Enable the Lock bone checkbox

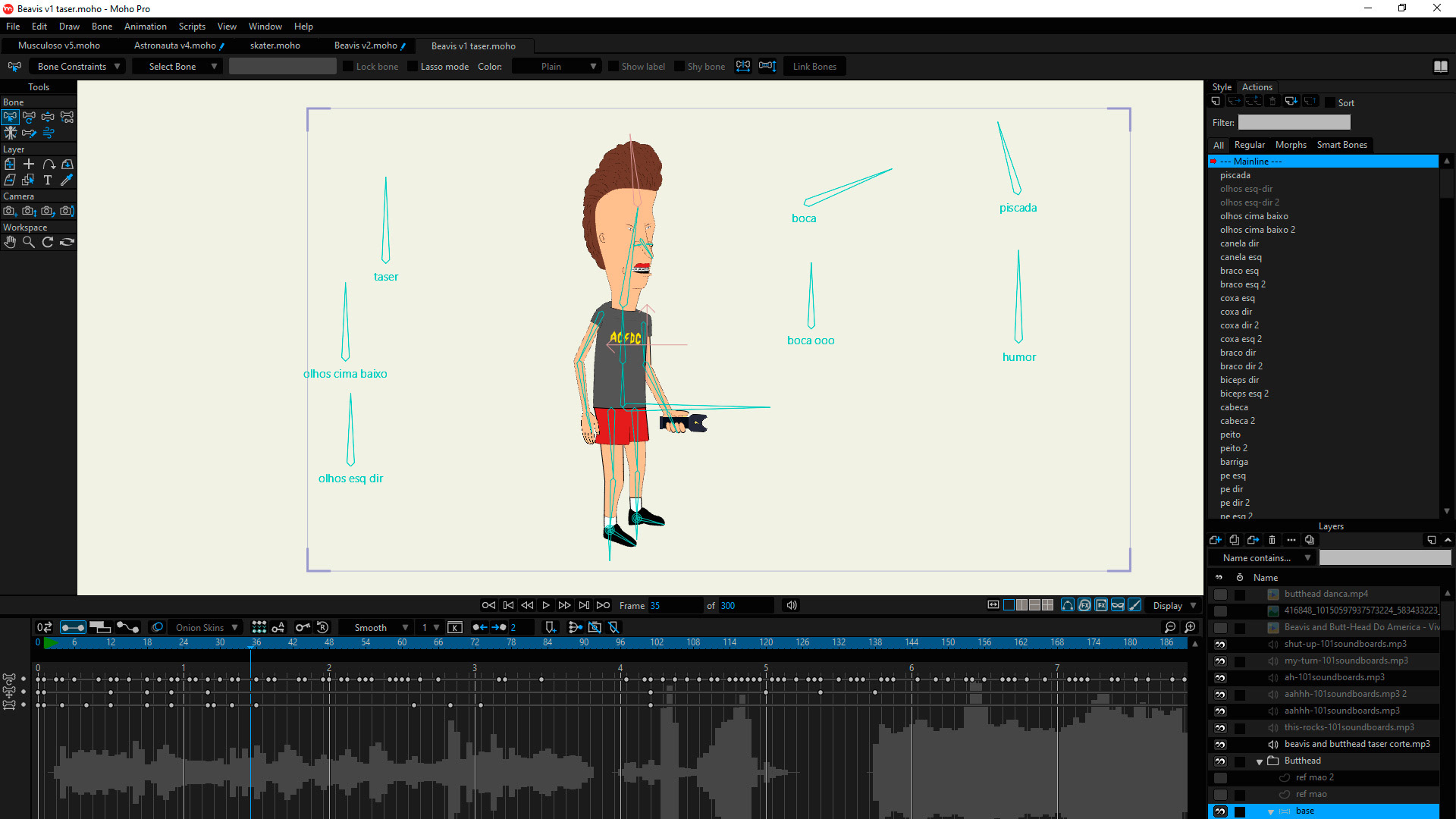click(x=349, y=67)
